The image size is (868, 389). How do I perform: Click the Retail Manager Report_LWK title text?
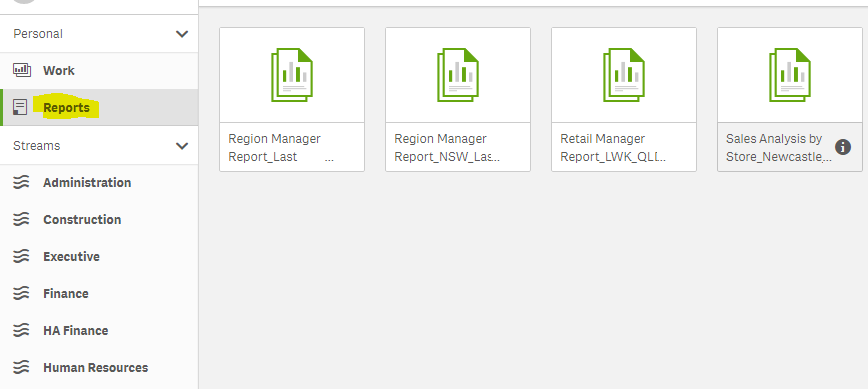pyautogui.click(x=613, y=148)
